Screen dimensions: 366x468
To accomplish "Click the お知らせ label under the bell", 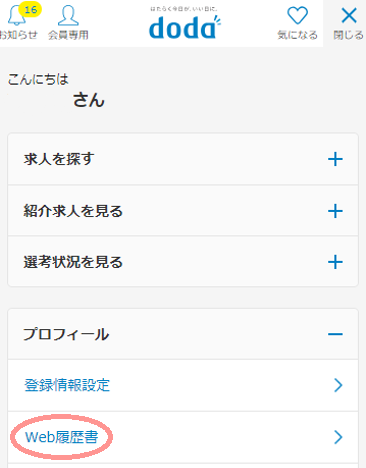I will [x=19, y=35].
